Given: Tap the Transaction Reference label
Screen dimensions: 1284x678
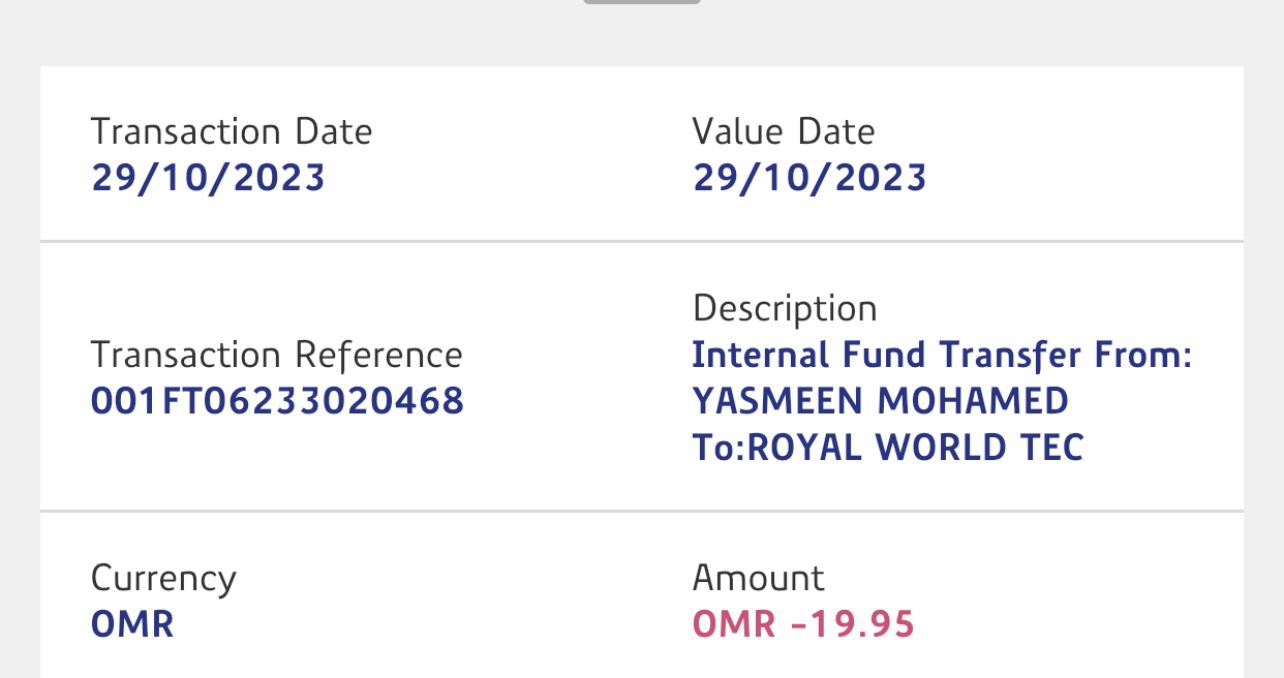Looking at the screenshot, I should [276, 355].
